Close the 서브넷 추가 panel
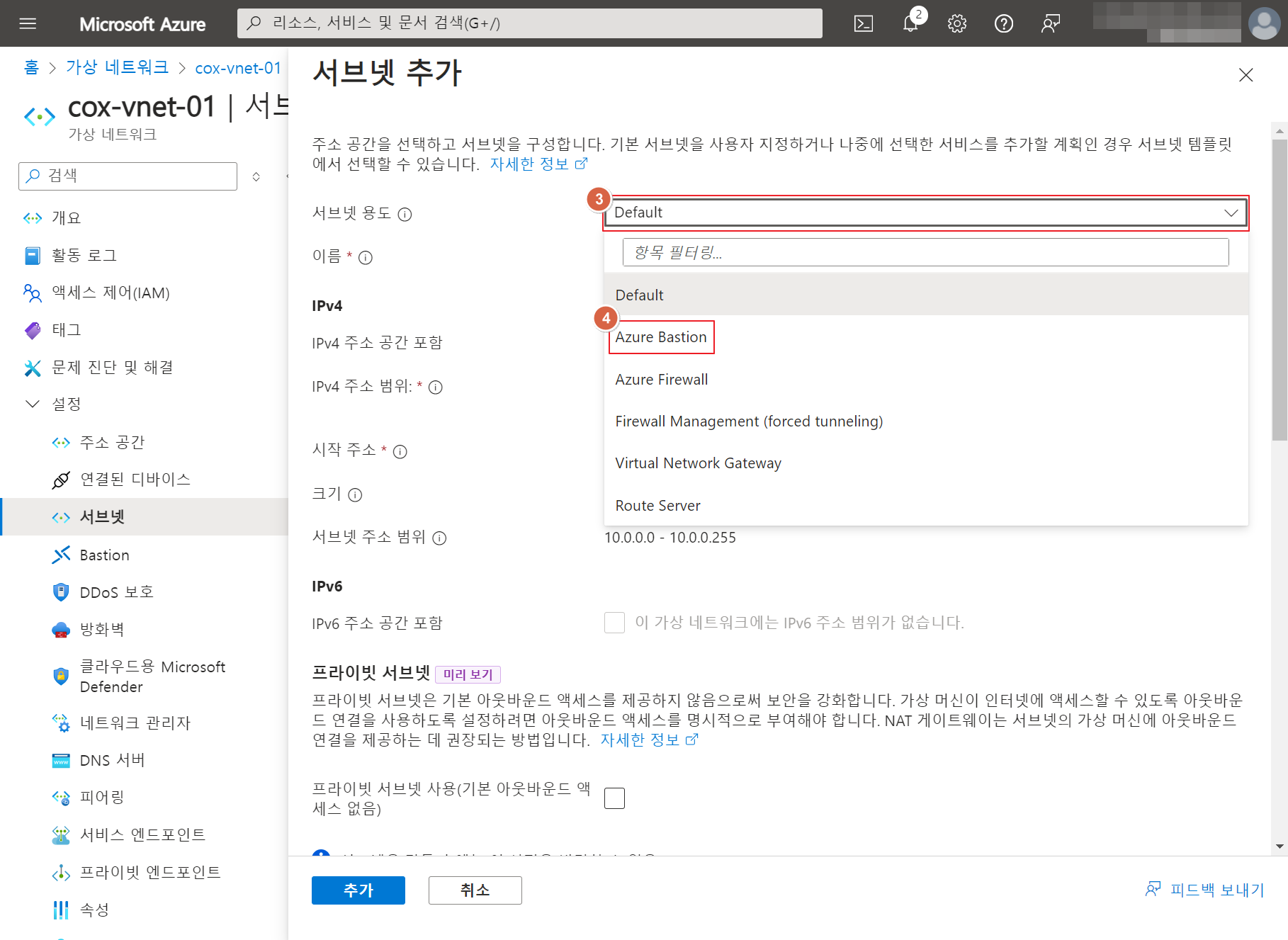Screen dimensions: 1288x940 point(1246,75)
